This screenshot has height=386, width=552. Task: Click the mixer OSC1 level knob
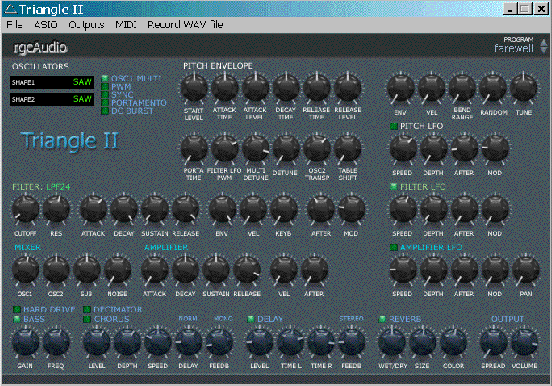(x=25, y=270)
